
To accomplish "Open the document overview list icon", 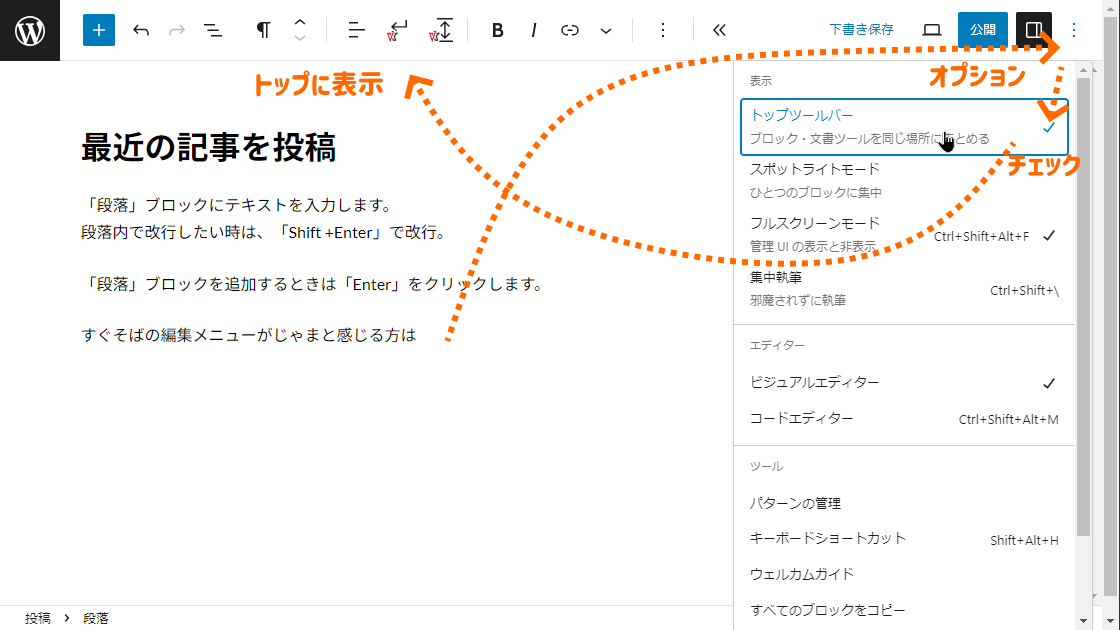I will 213,30.
